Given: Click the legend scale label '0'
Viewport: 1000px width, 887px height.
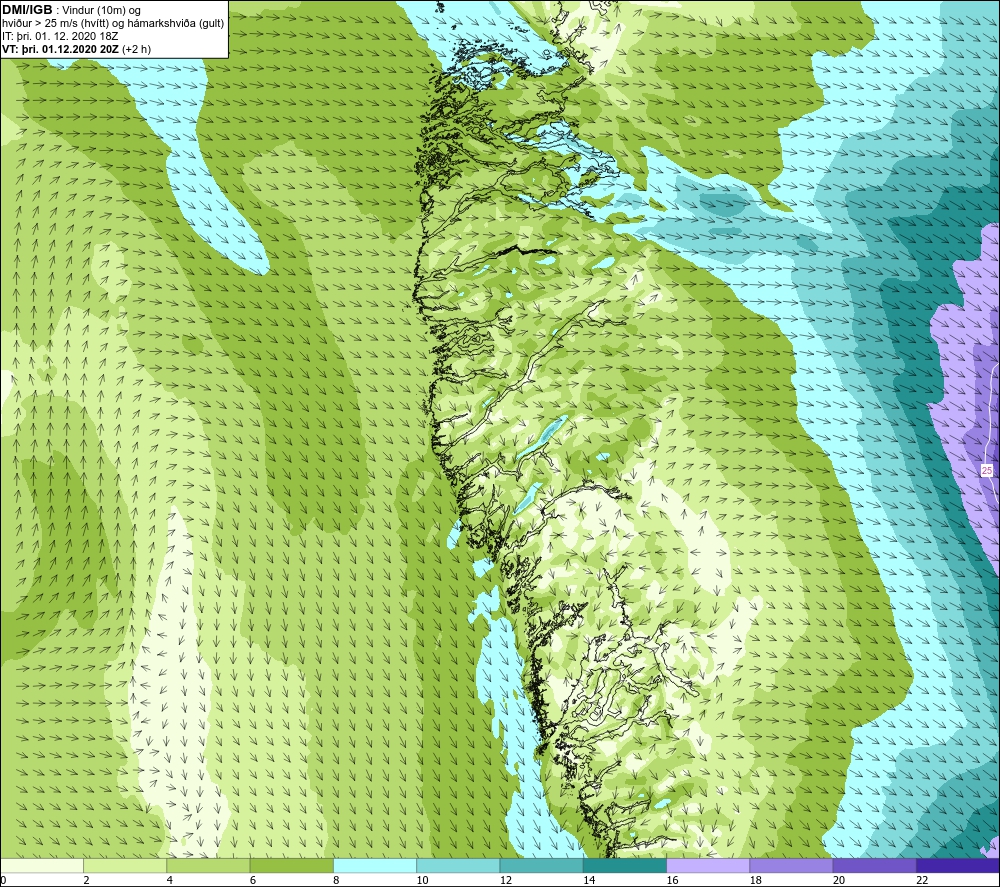Looking at the screenshot, I should [3, 881].
